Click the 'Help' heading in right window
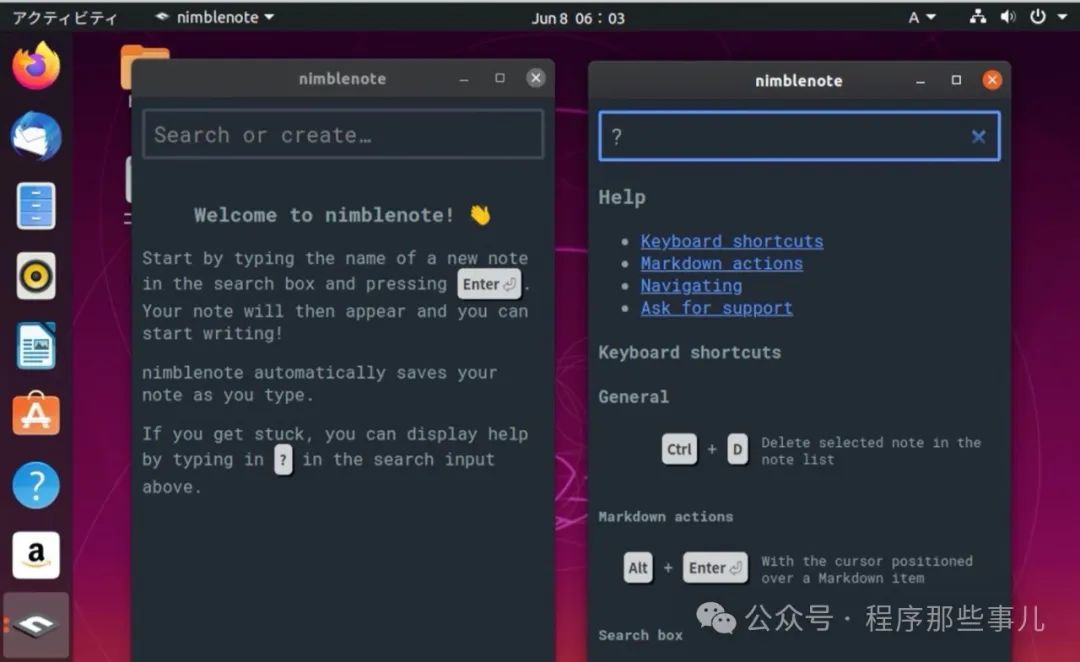The height and width of the screenshot is (662, 1080). (622, 198)
